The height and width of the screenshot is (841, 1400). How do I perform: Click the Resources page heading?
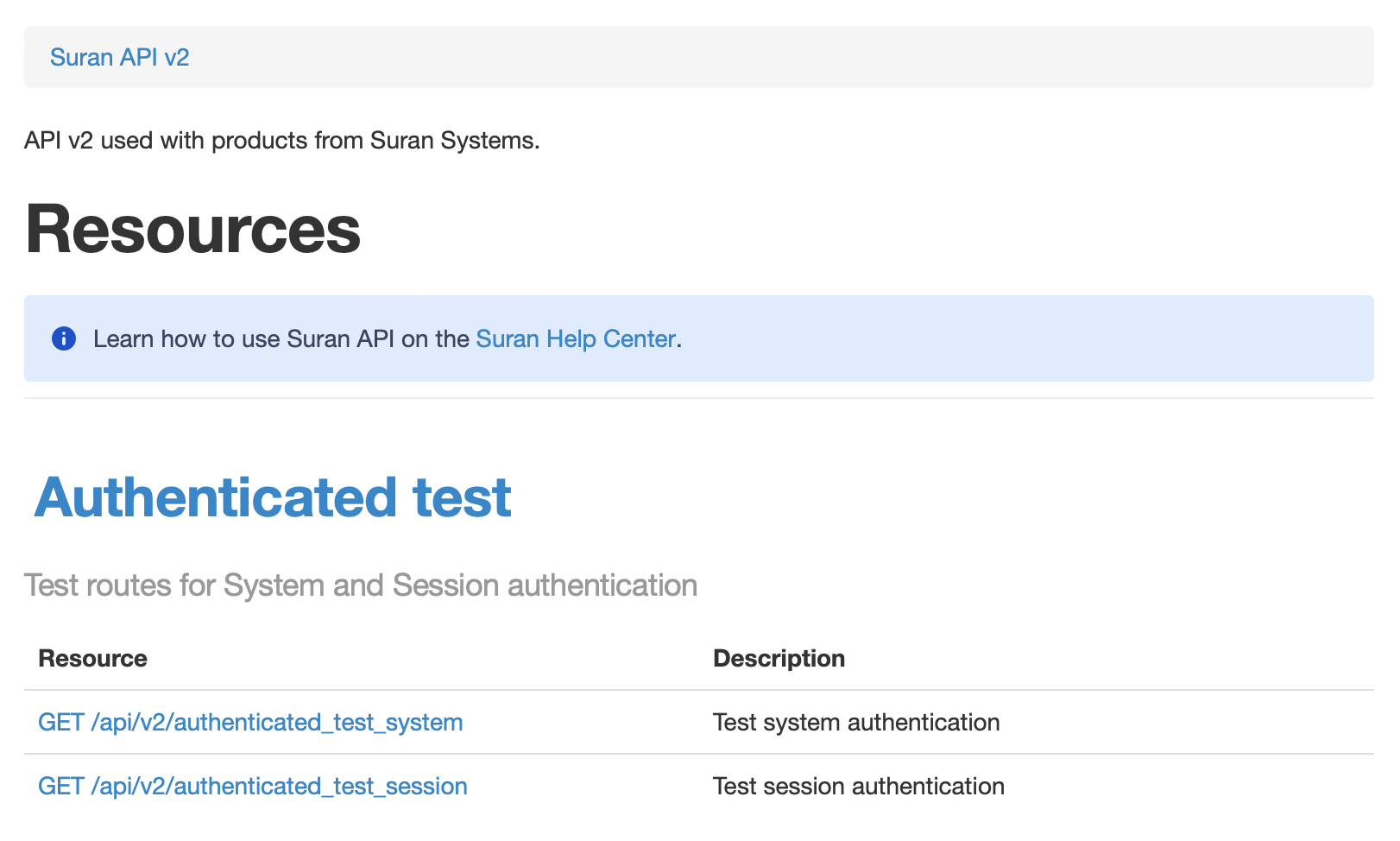click(192, 229)
